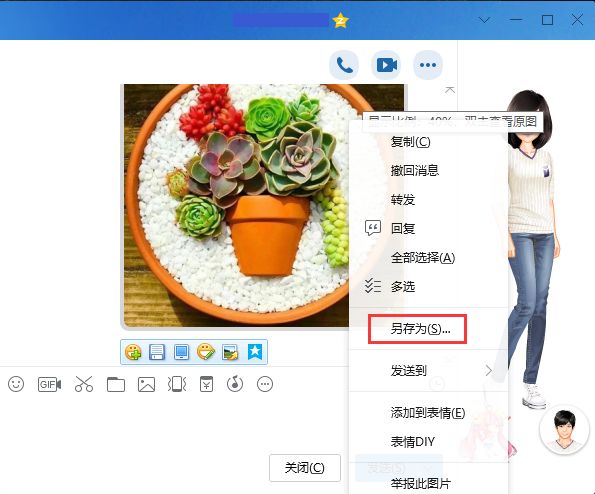Open the music share icon
The width and height of the screenshot is (595, 494).
coord(235,384)
